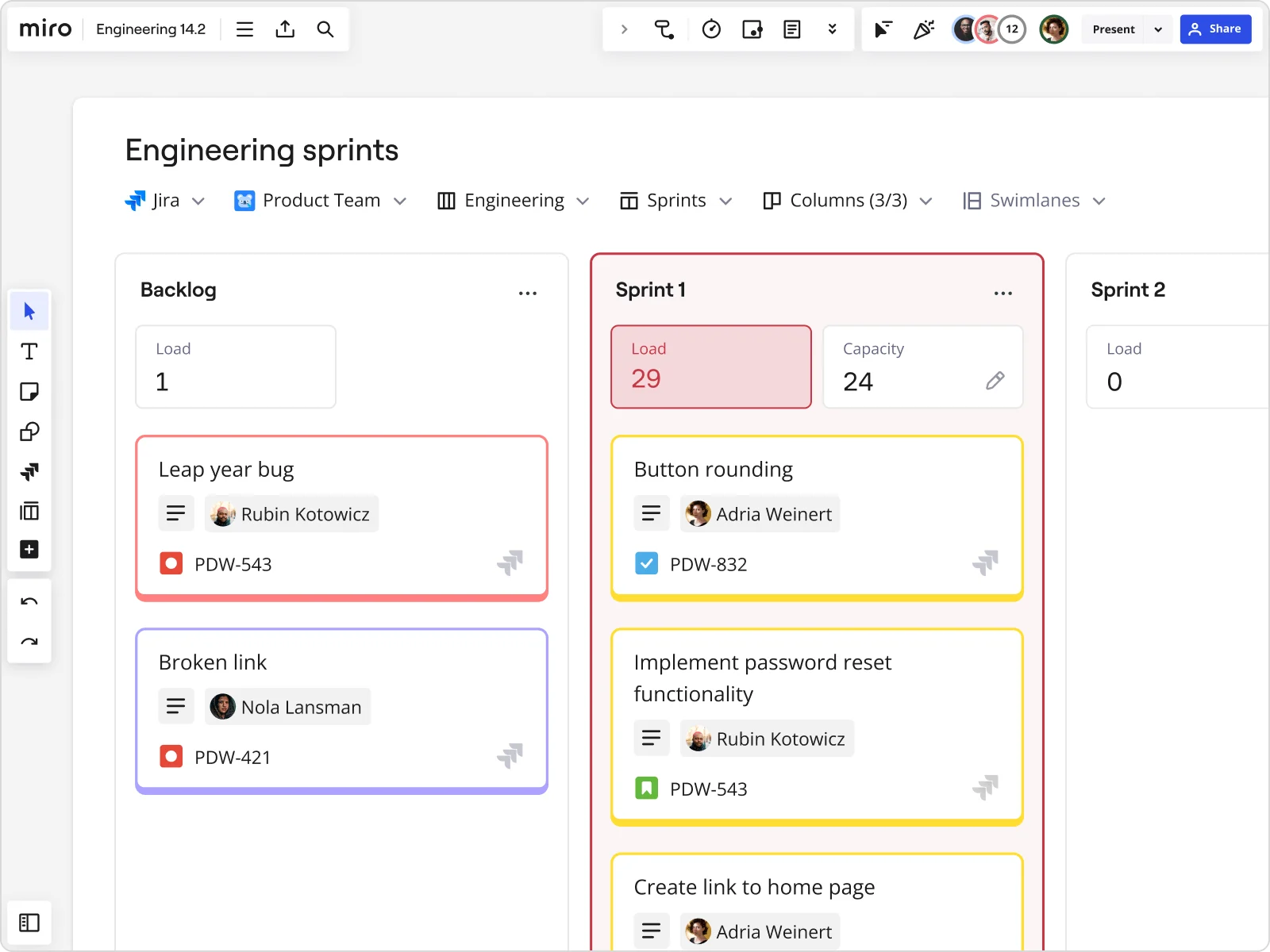Open description icon on Button rounding card

(x=652, y=513)
